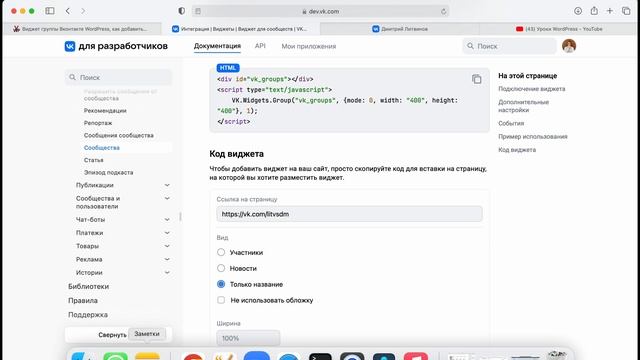Click Свернуть to collapse the sidebar
Viewport: 640px width, 360px height.
point(112,335)
